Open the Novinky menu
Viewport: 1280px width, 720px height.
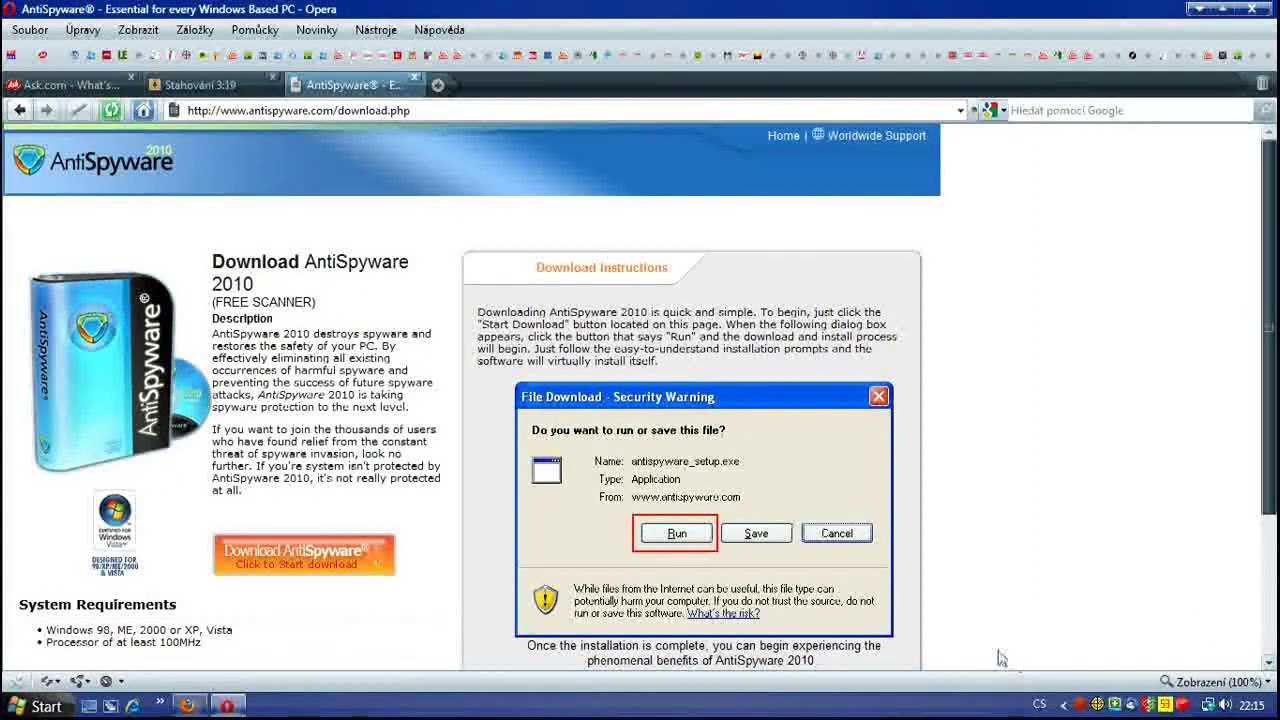[x=317, y=30]
